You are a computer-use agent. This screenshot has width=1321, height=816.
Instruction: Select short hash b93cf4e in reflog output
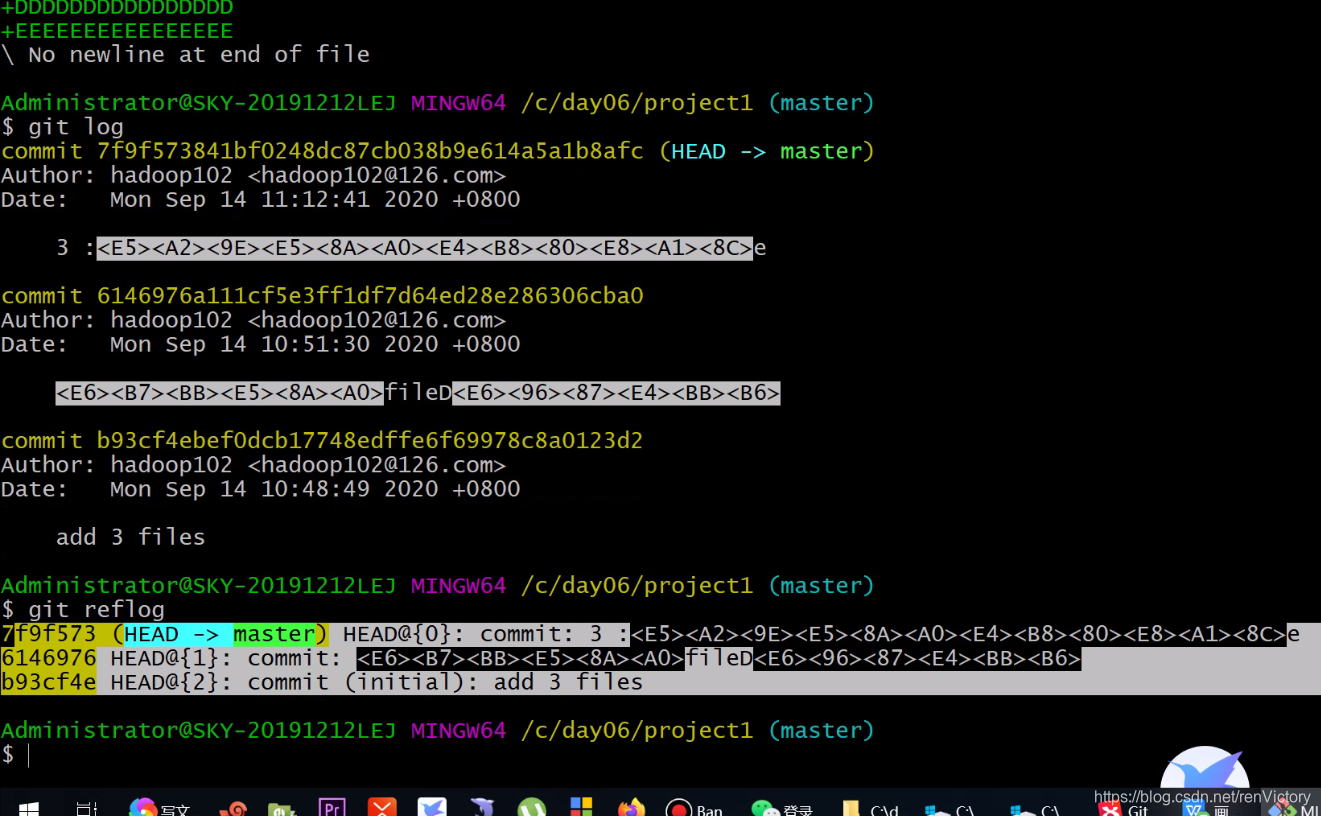48,682
